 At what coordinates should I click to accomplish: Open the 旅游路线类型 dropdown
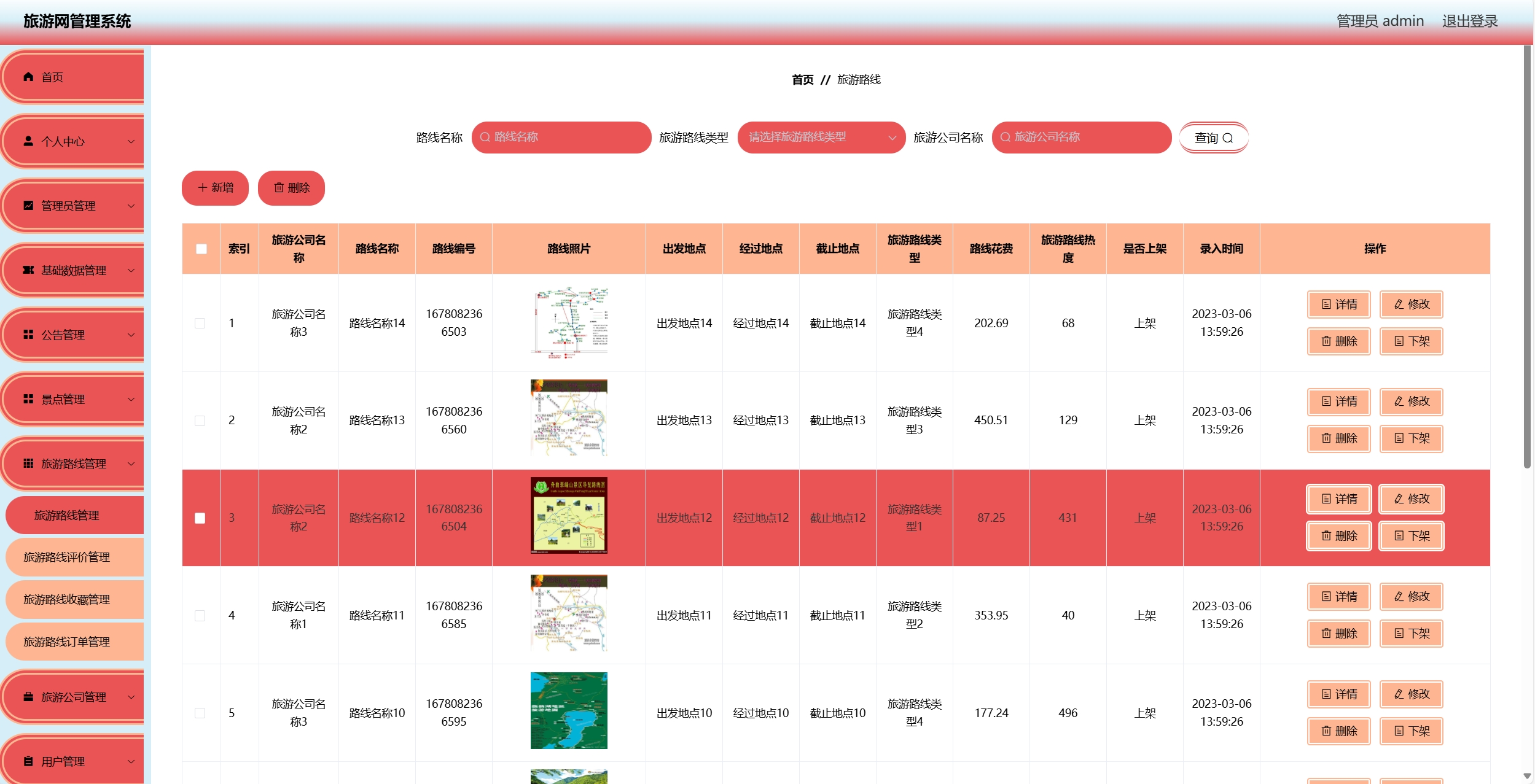(821, 138)
